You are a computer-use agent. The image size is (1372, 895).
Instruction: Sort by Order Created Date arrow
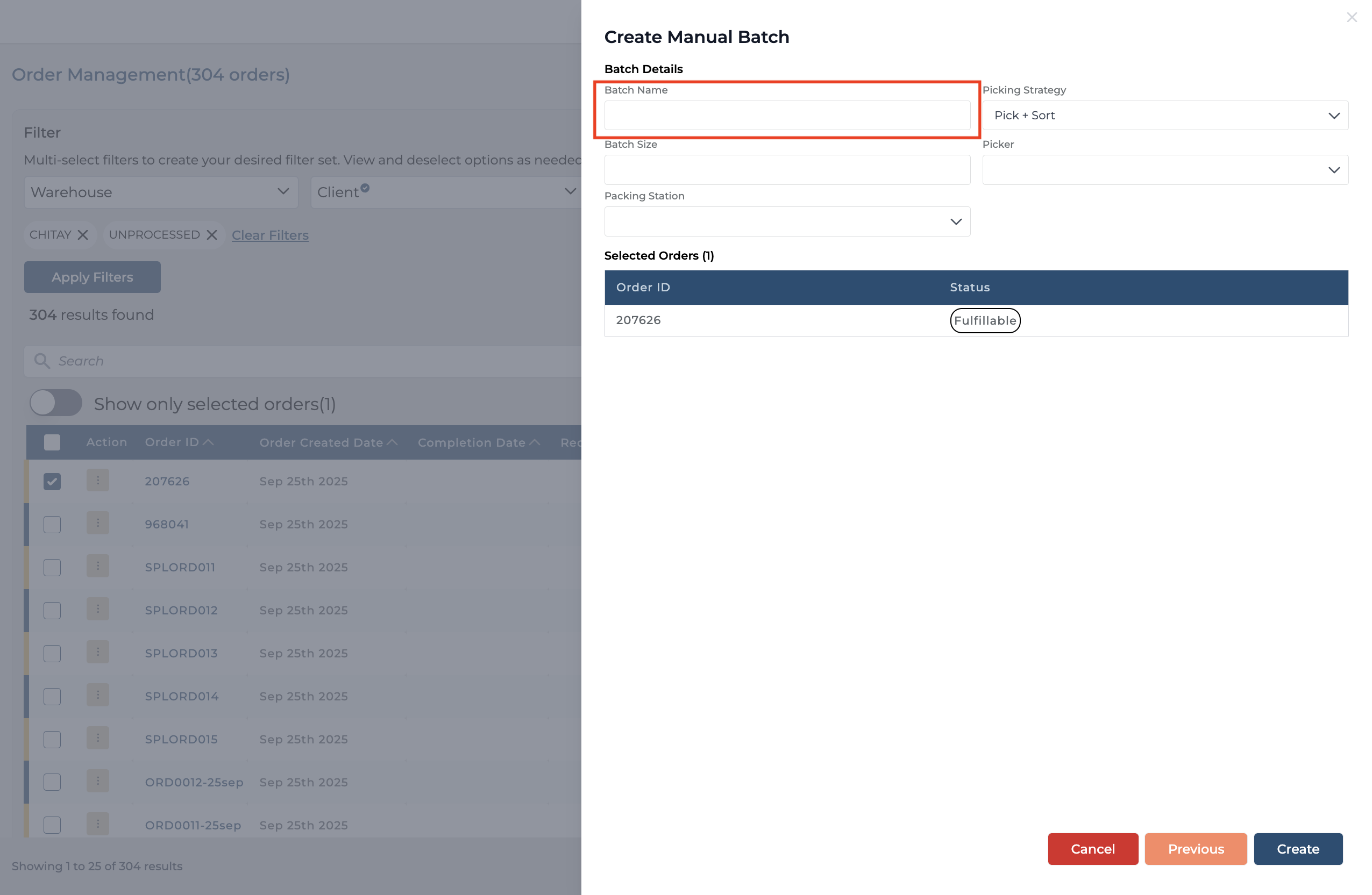(393, 442)
